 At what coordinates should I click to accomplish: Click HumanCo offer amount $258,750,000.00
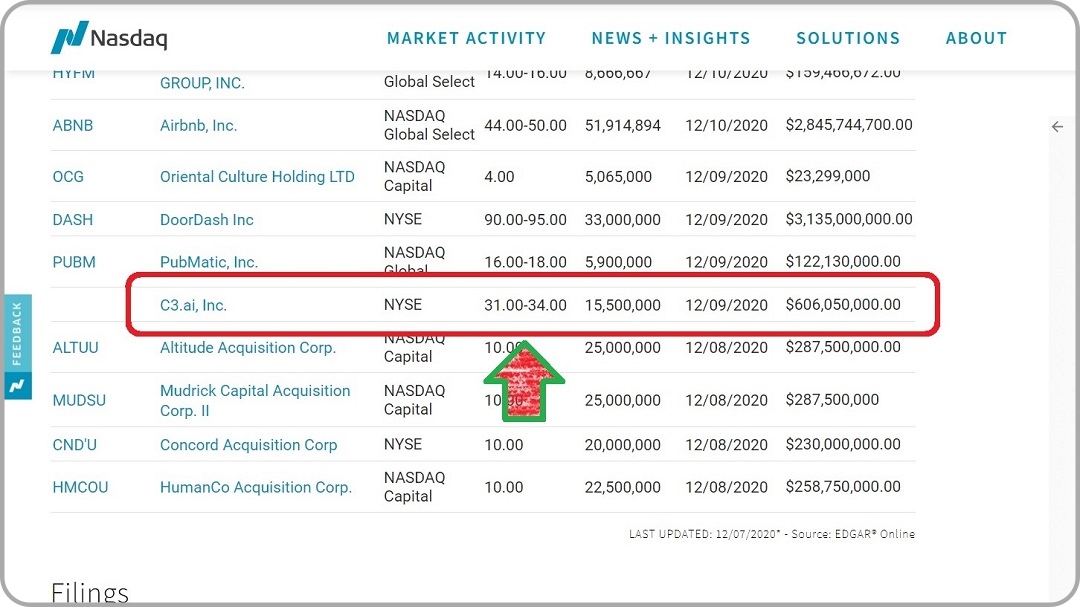pos(843,486)
